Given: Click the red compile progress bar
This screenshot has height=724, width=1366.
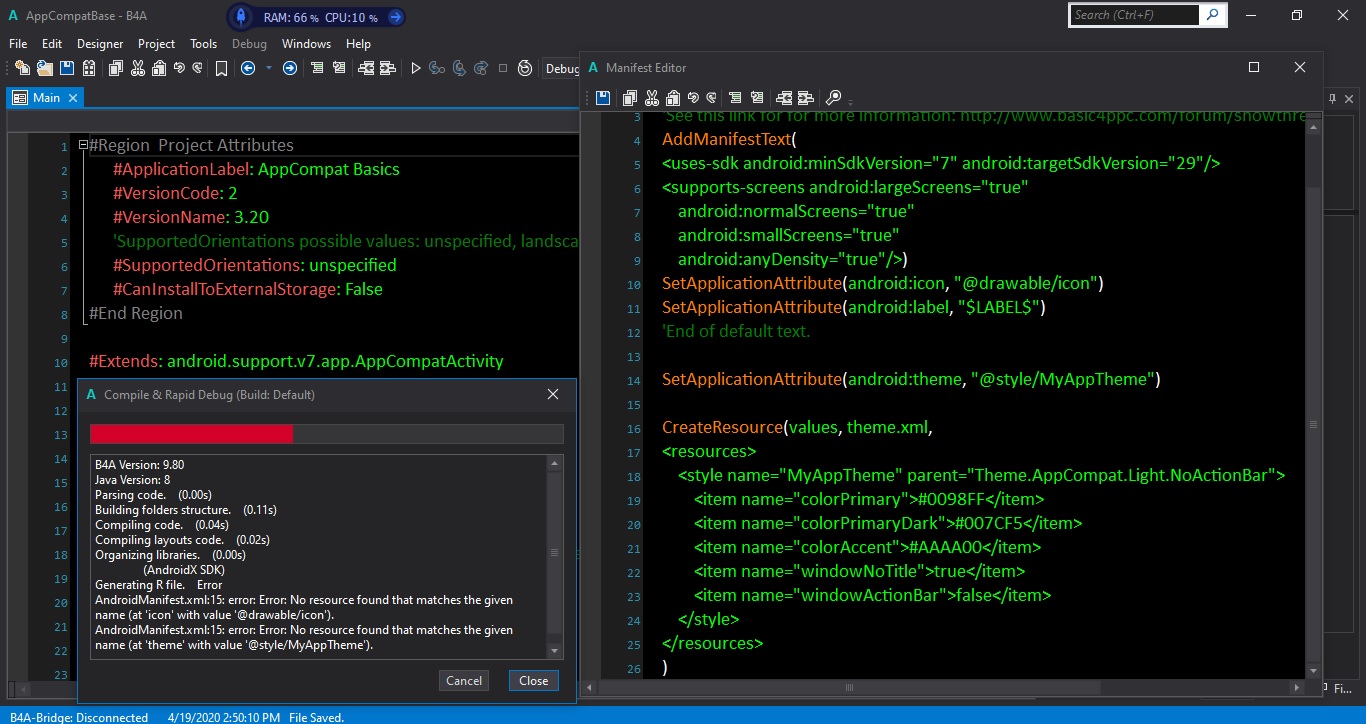Looking at the screenshot, I should [191, 433].
